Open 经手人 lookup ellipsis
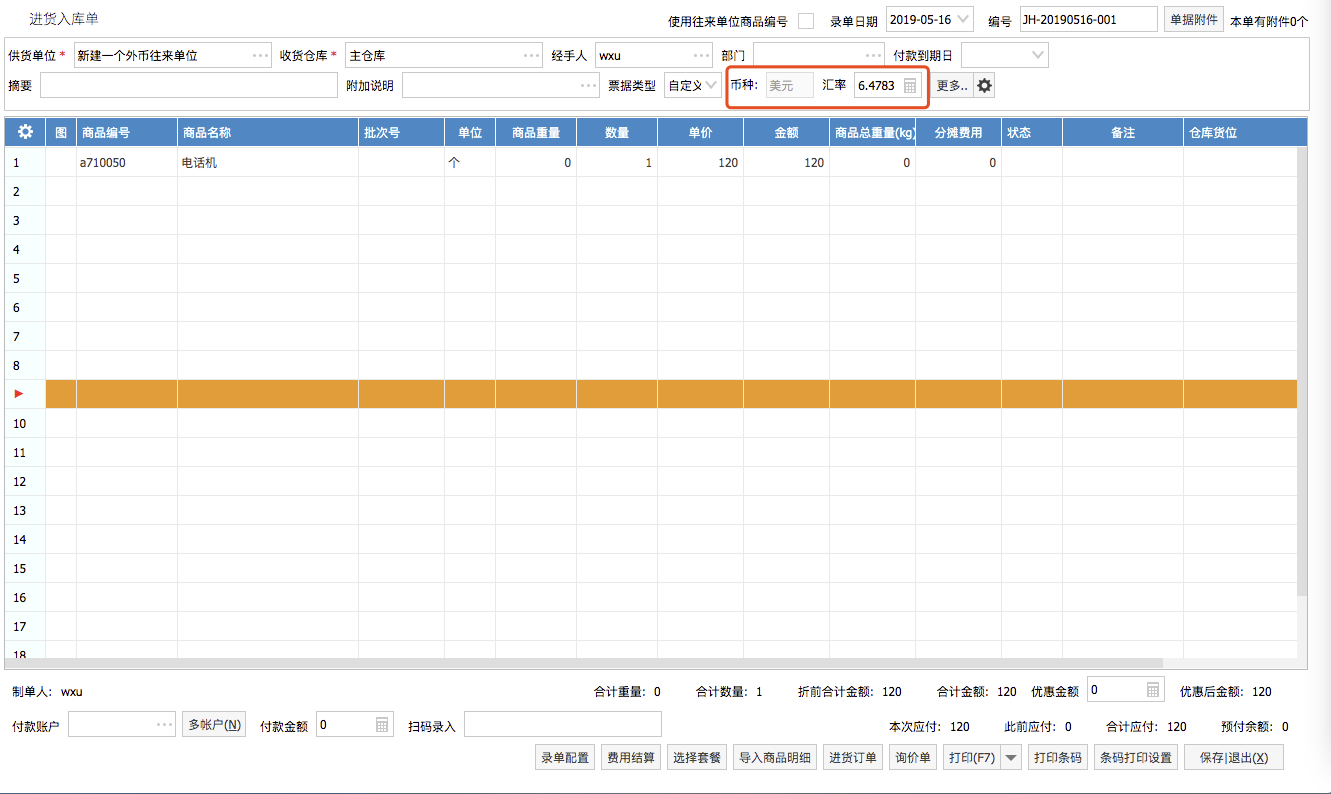 [702, 55]
